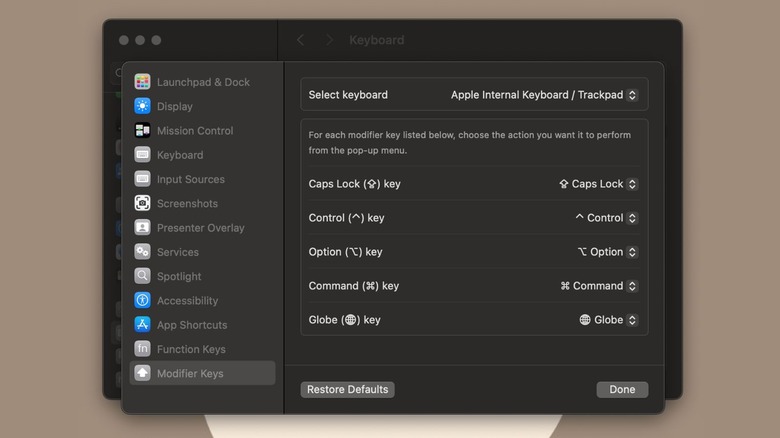
Task: Click the 'Caps Lock (⇪) key' label
Action: tap(354, 184)
